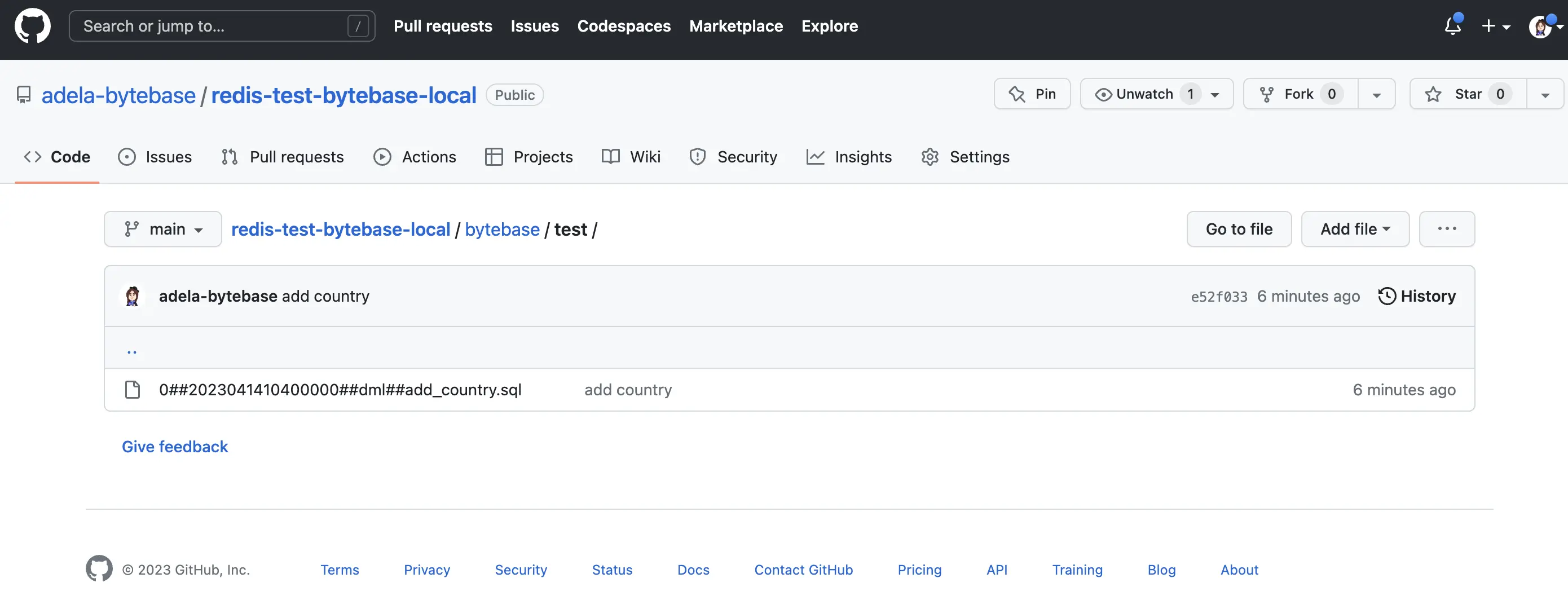Open the adela-bytebase owner link
The width and height of the screenshot is (1568, 600).
[118, 95]
